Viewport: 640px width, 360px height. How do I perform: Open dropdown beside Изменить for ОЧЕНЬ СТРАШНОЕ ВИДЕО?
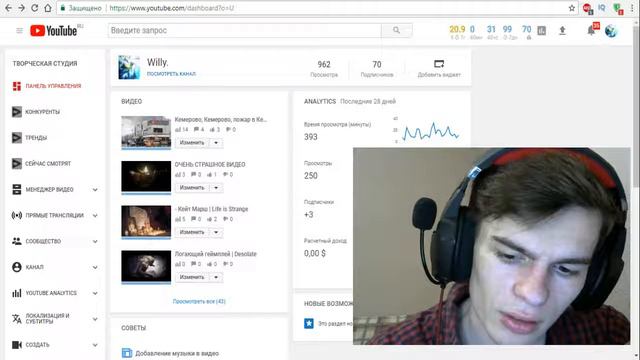216,188
